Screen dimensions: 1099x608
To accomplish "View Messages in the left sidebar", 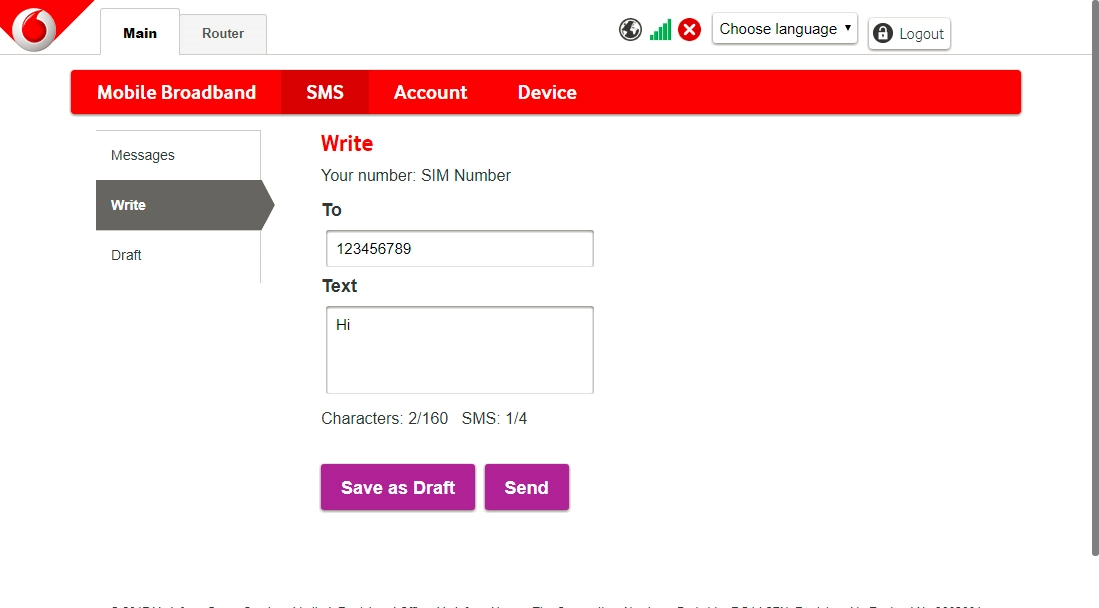I will point(143,155).
